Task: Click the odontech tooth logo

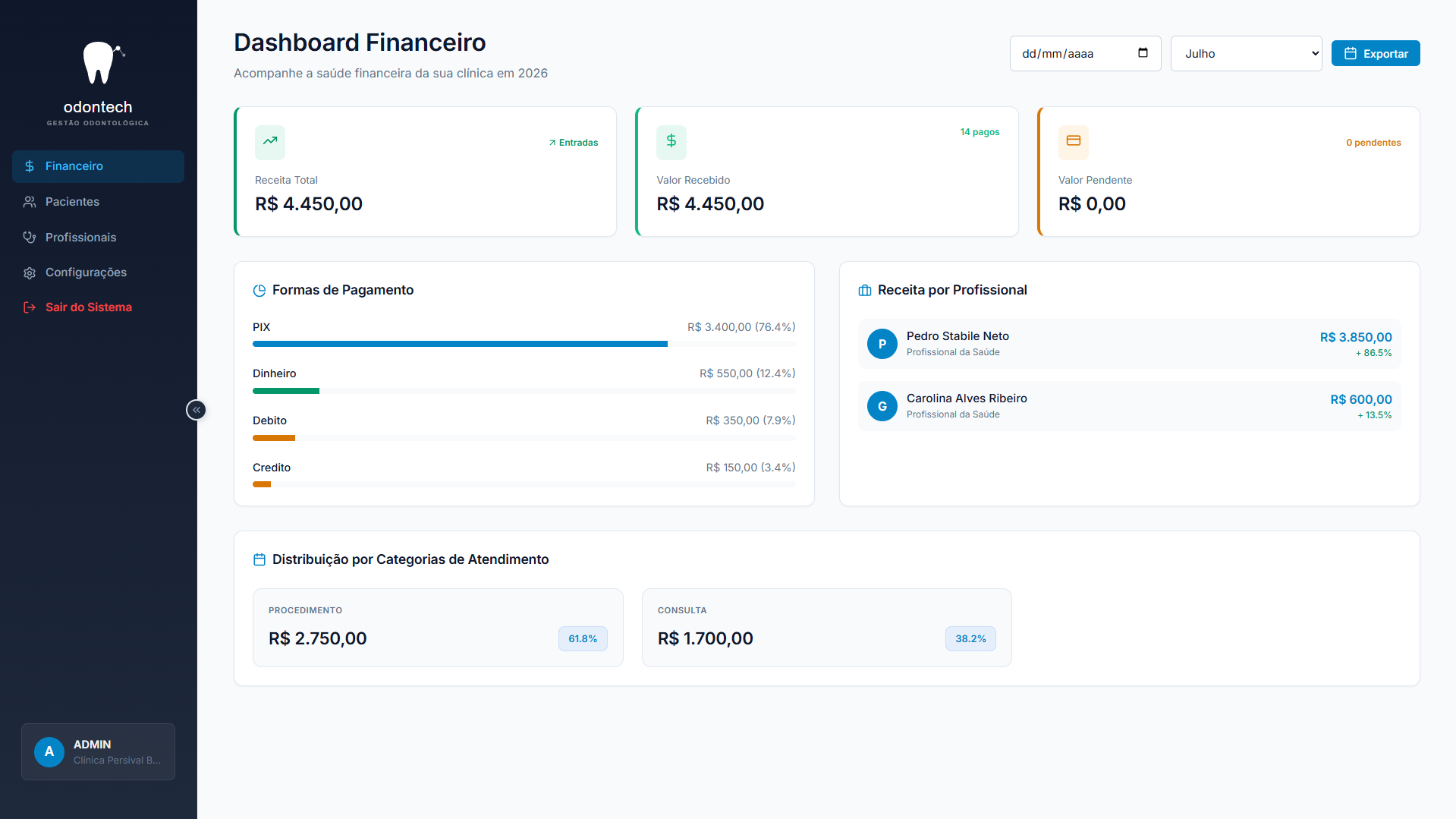Action: click(x=102, y=63)
